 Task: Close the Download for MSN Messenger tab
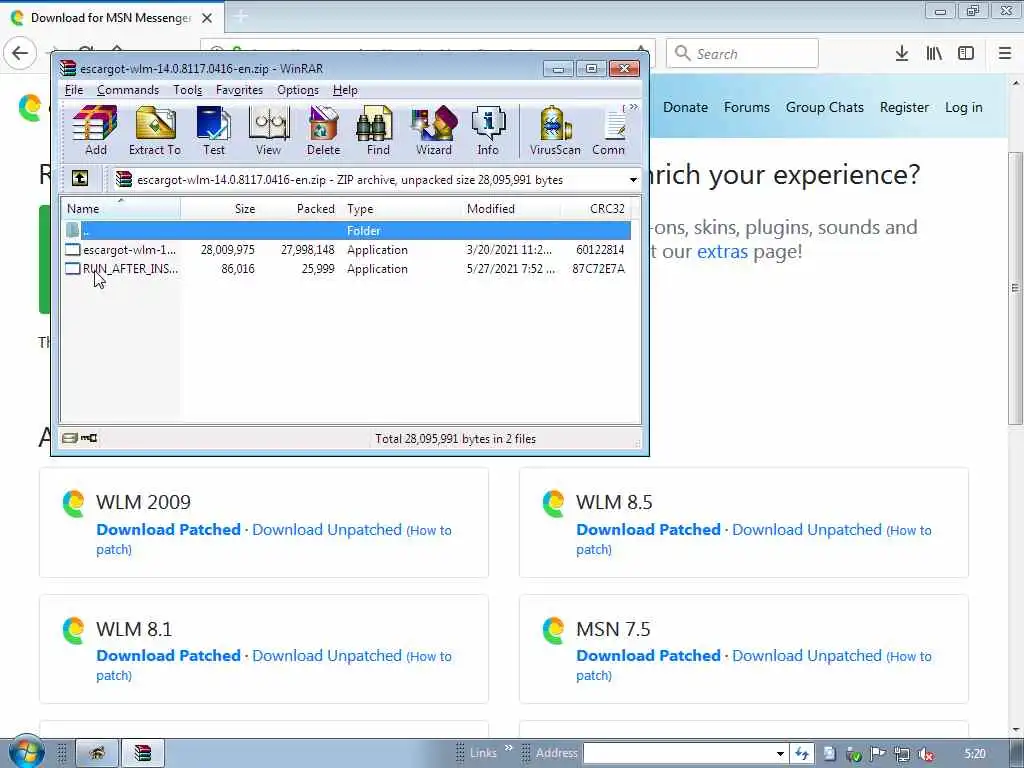[x=207, y=18]
